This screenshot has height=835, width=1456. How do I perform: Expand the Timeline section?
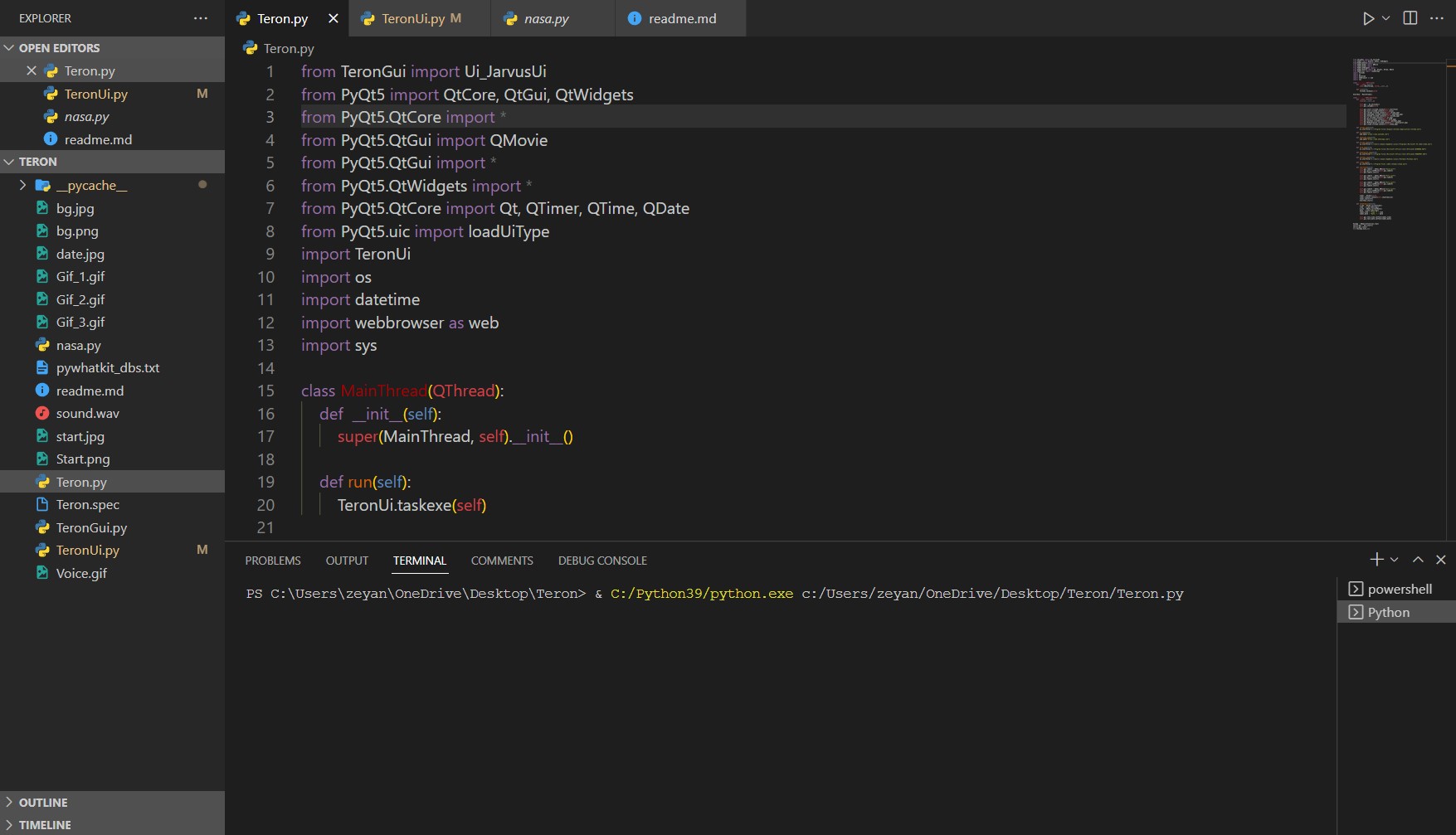point(10,825)
